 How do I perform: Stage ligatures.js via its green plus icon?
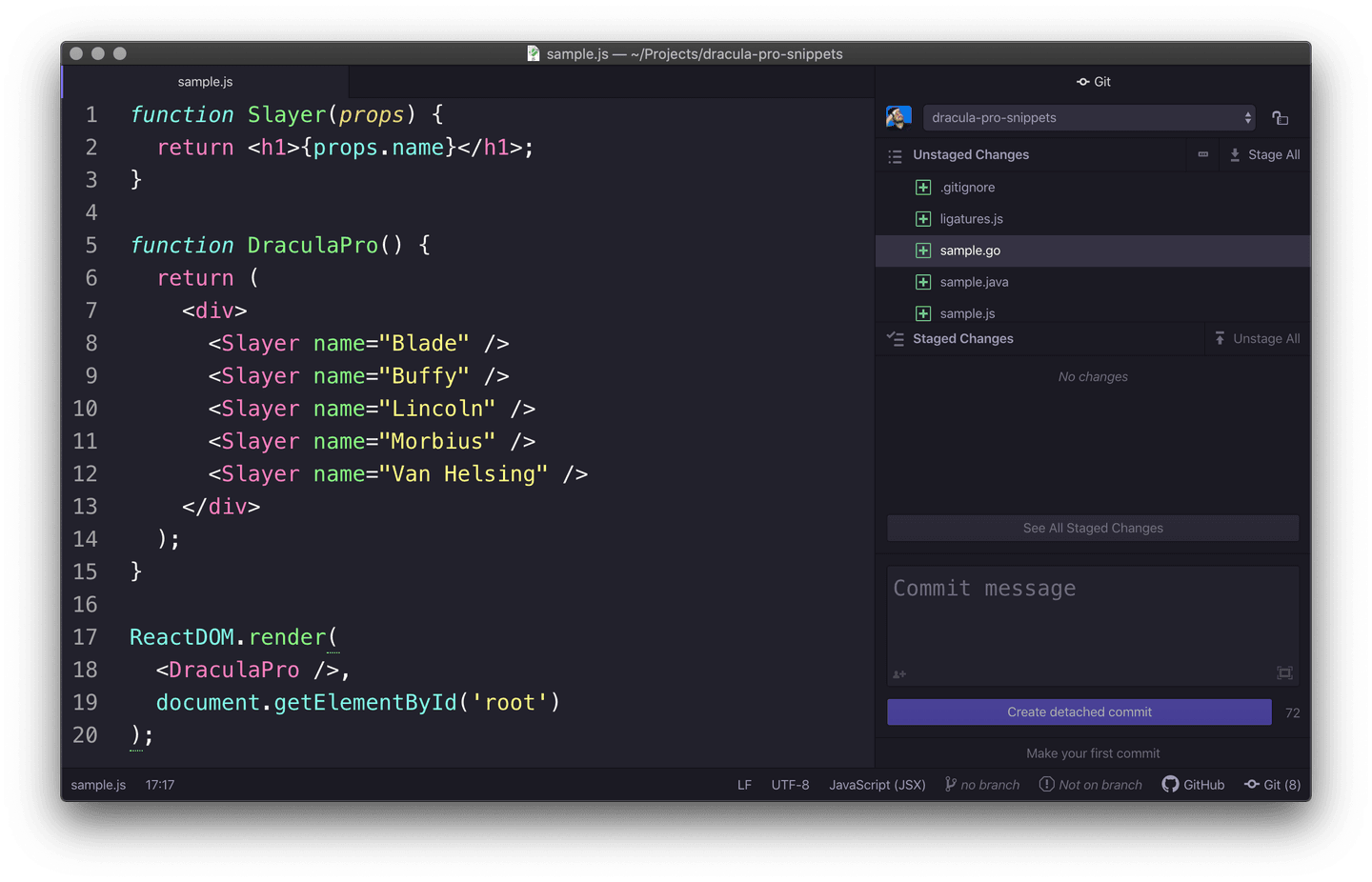(x=922, y=218)
